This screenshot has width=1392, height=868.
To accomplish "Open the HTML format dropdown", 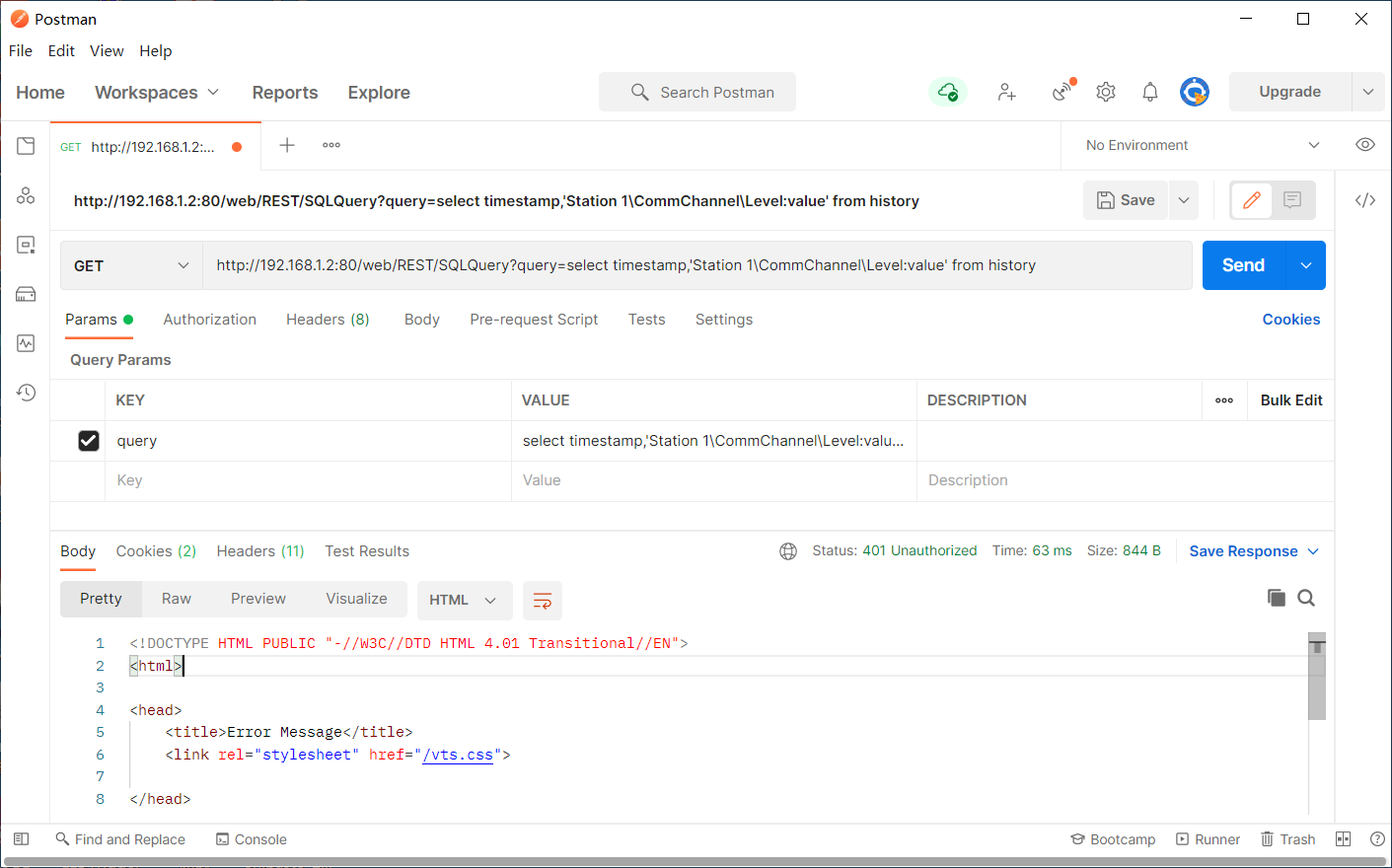I will point(464,600).
